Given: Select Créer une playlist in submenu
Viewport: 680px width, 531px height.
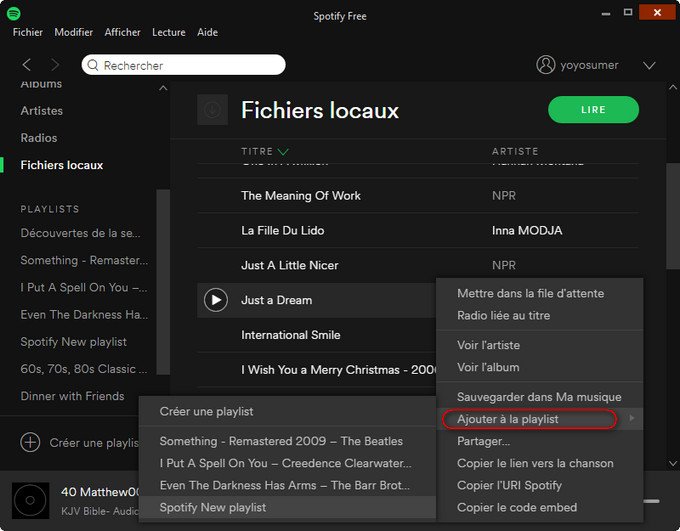Looking at the screenshot, I should [x=207, y=411].
